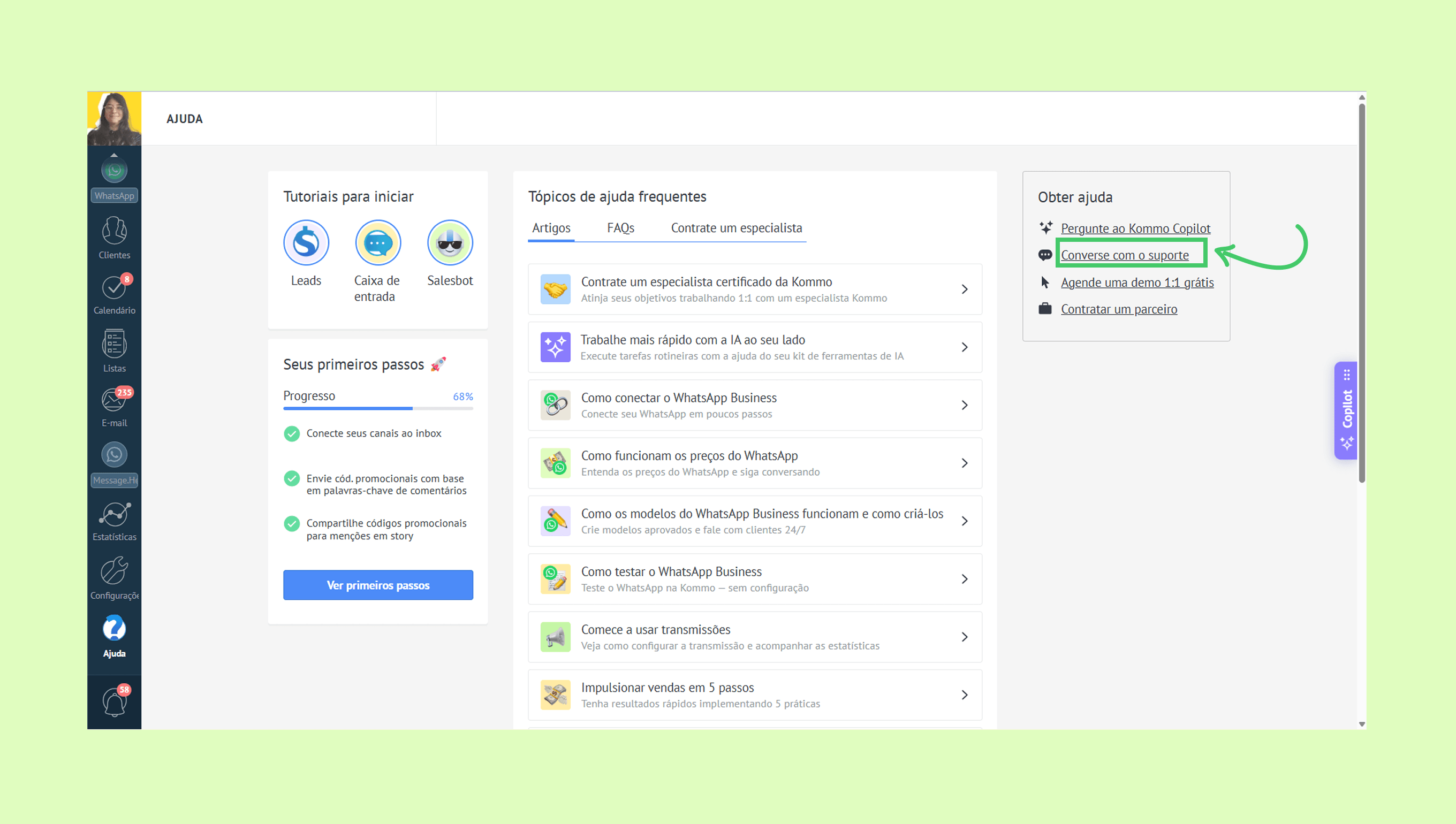Expand 'Como conectar o WhatsApp Business' chevron
1456x824 pixels.
coord(964,405)
